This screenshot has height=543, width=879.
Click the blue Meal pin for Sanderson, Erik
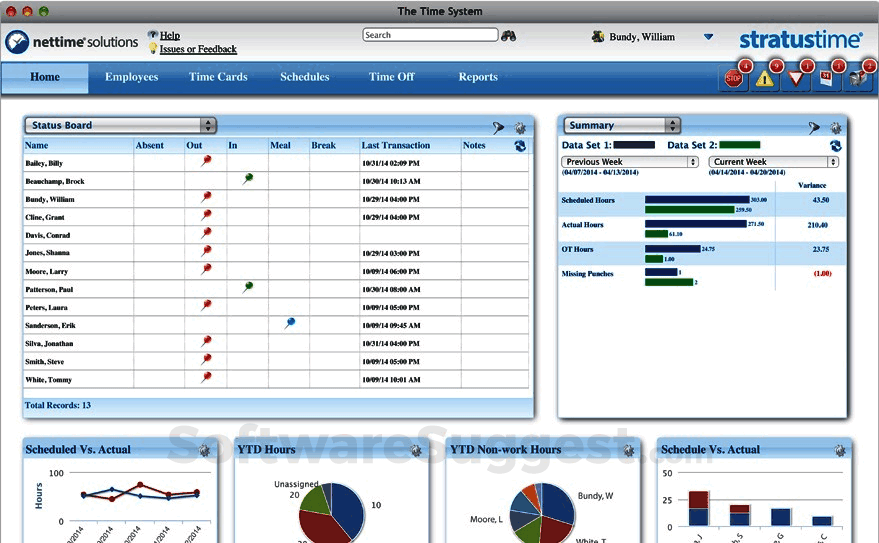pos(289,323)
